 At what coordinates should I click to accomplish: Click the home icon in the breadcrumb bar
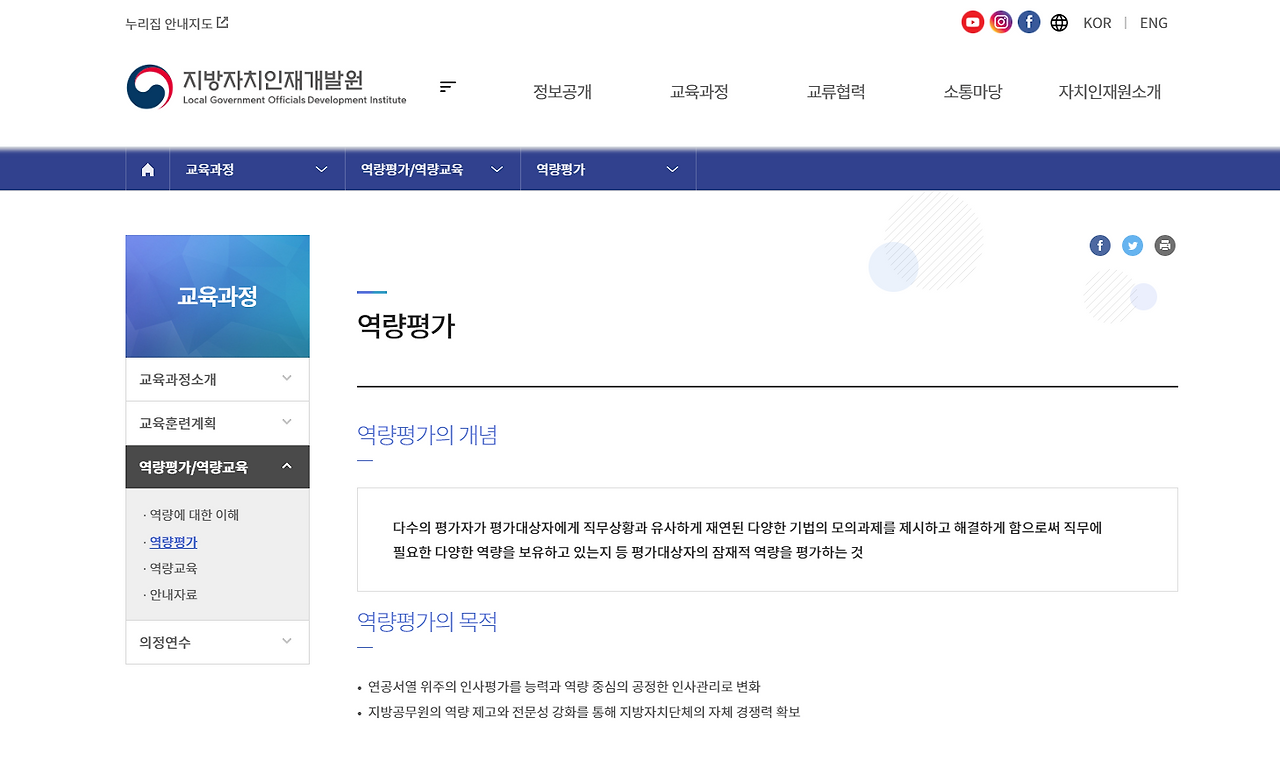click(x=147, y=169)
